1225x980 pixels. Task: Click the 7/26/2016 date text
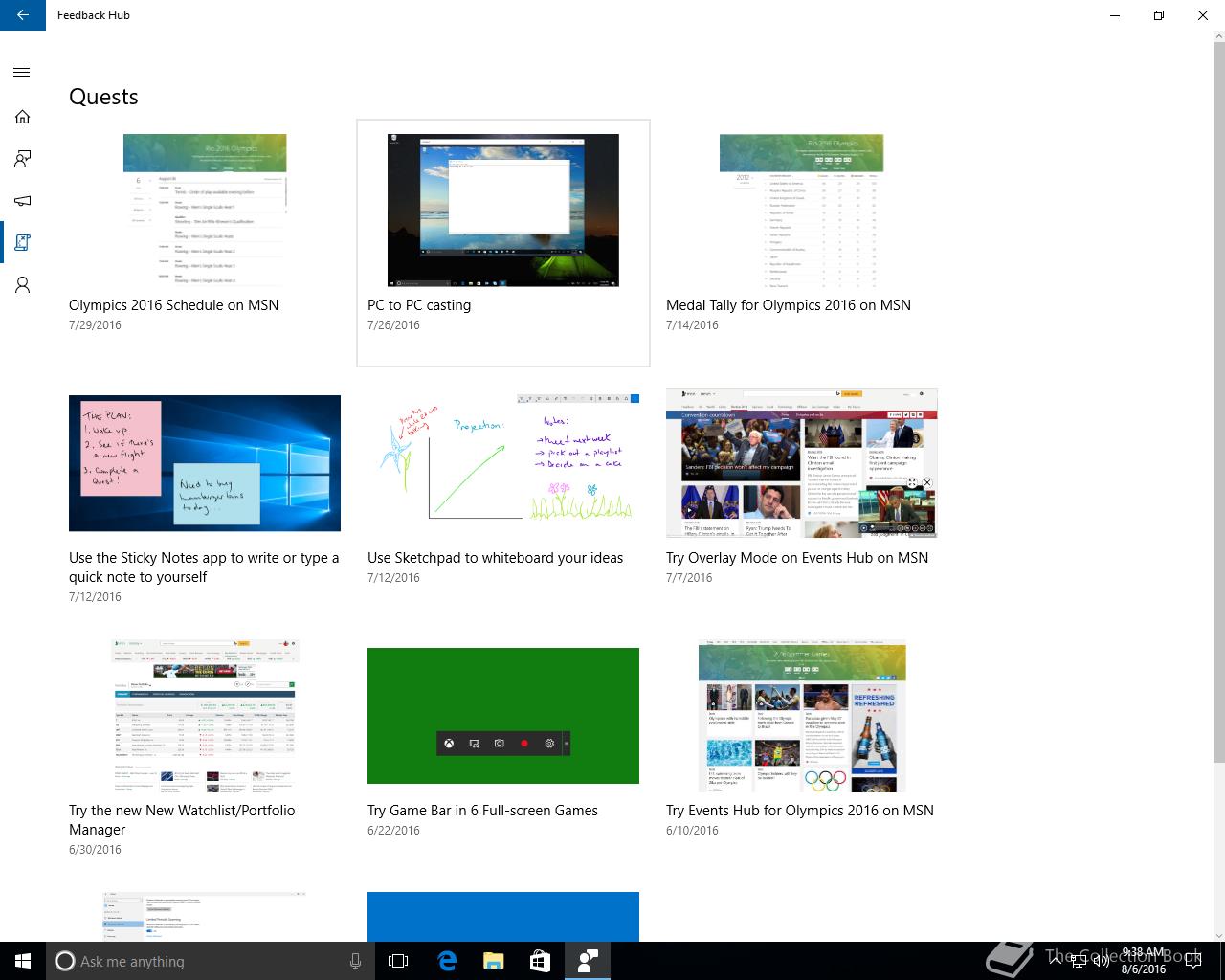coord(393,325)
